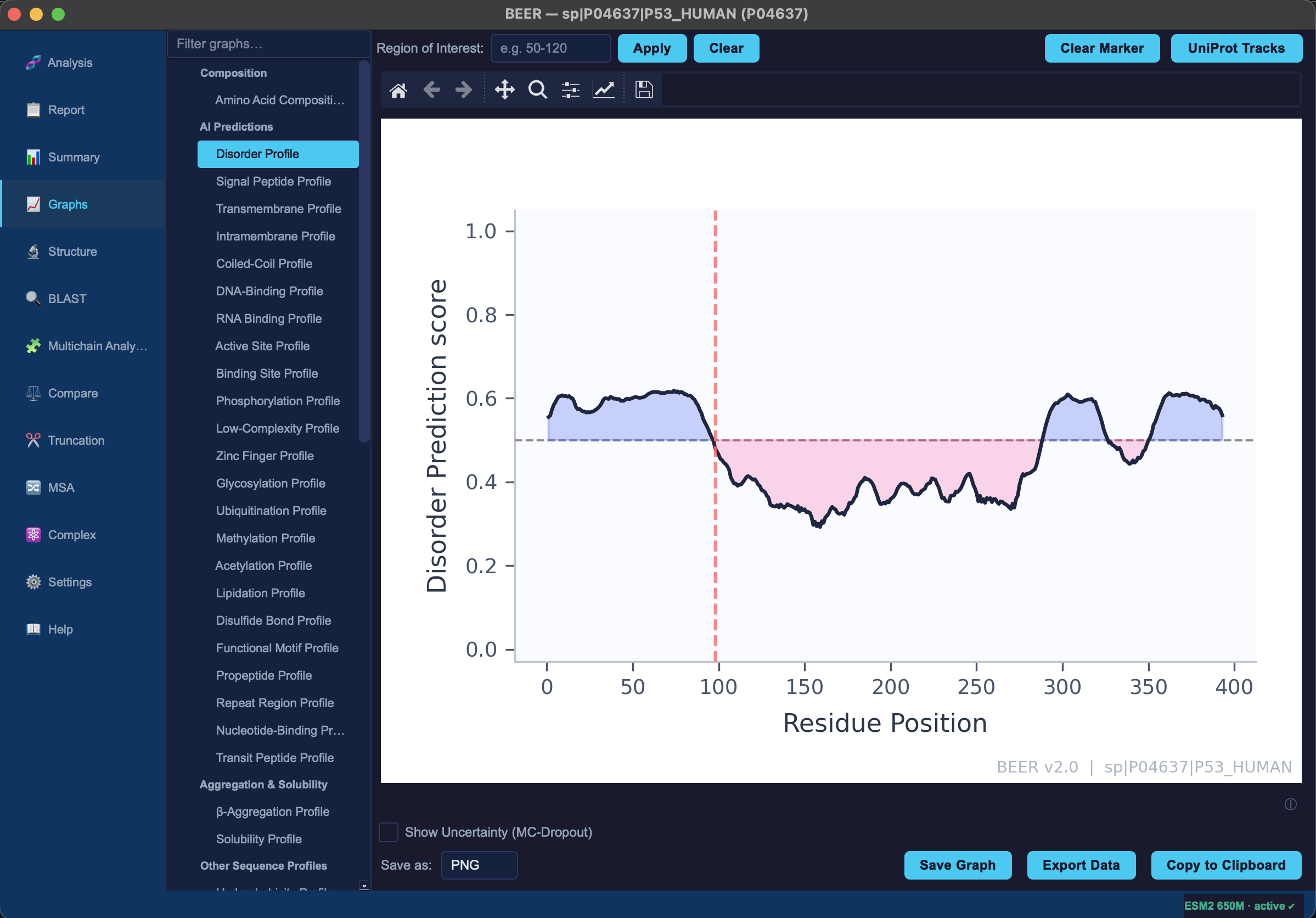Select DNA-Binding Profile
The image size is (1316, 918).
278,292
